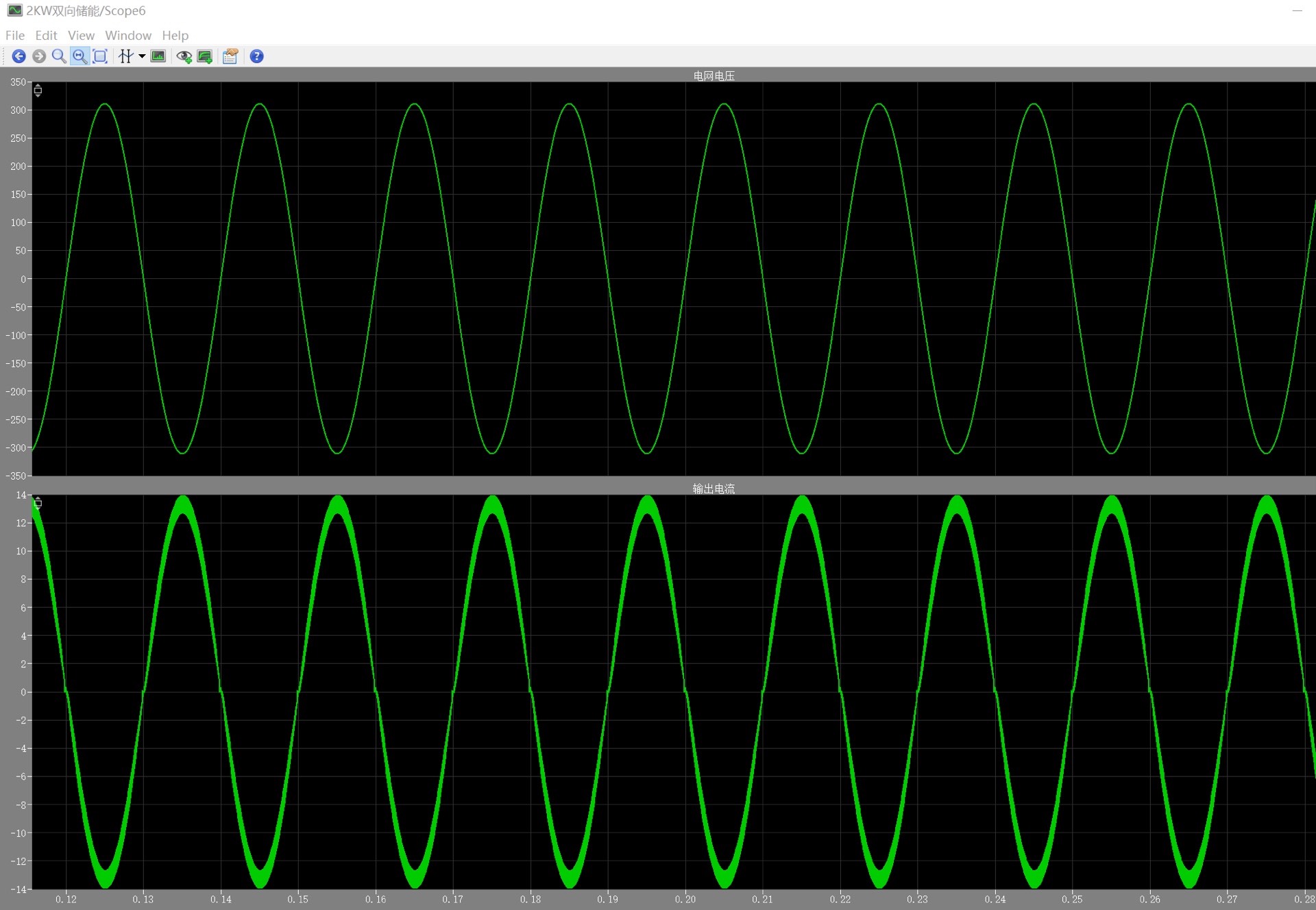Expand the bottom plot axis control handle
The height and width of the screenshot is (910, 1316).
click(38, 504)
